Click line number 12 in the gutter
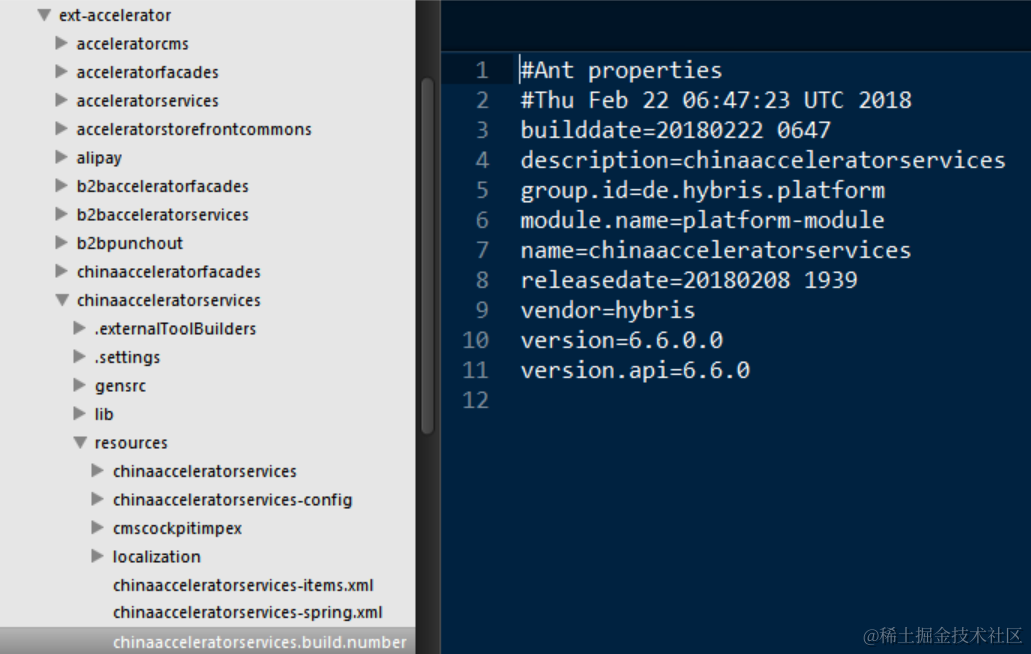Screen dimensions: 1031x654 [x=475, y=400]
